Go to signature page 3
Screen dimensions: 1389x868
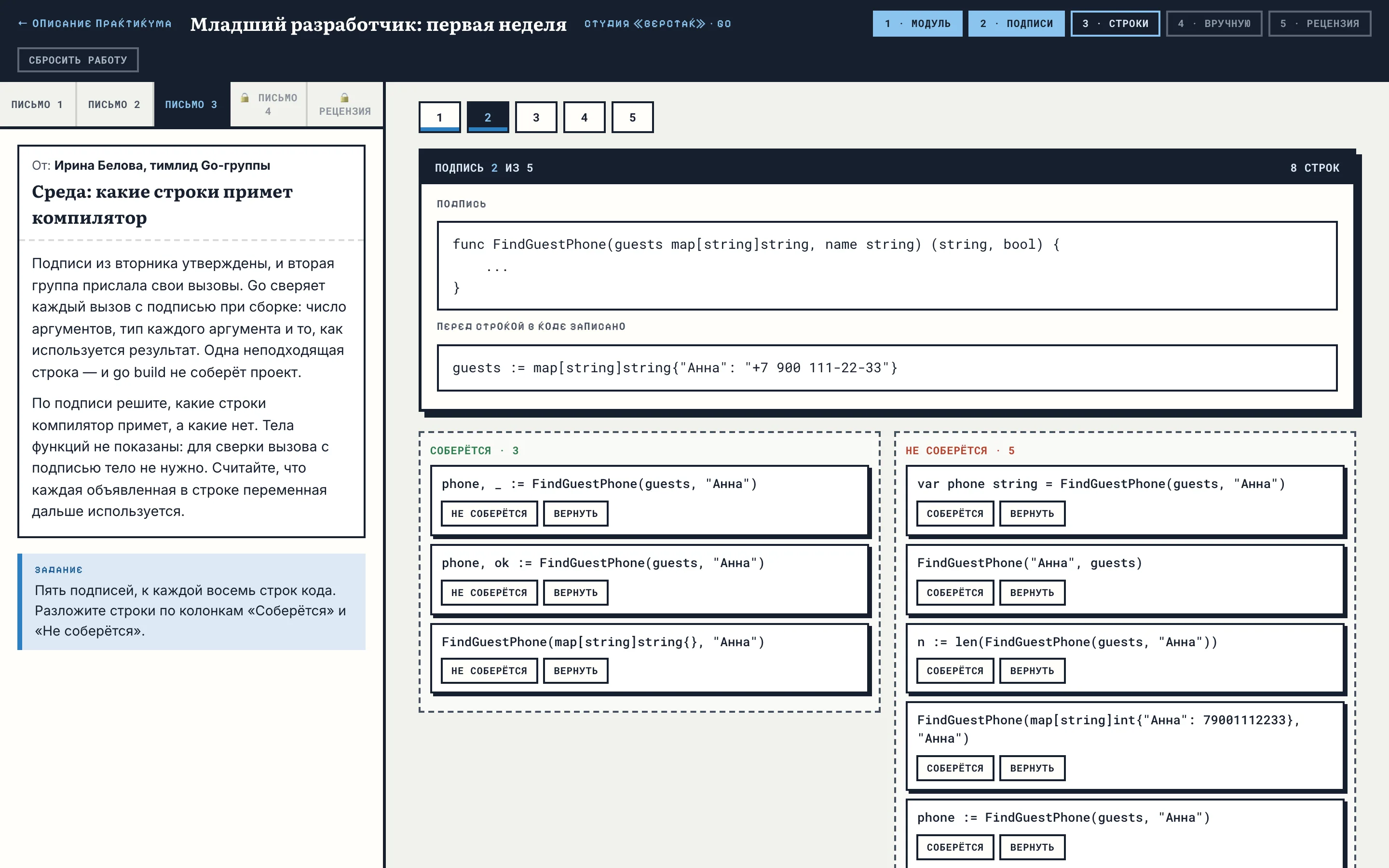[x=536, y=117]
